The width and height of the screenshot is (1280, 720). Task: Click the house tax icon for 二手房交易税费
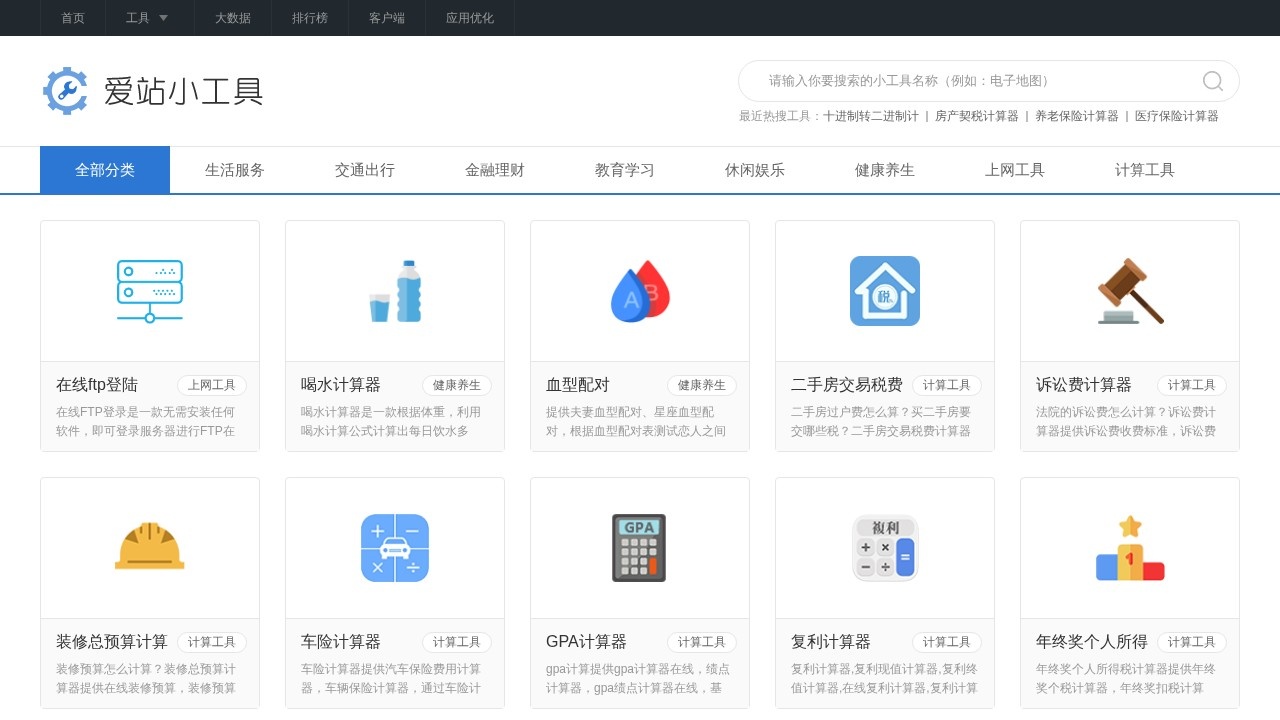click(x=884, y=291)
